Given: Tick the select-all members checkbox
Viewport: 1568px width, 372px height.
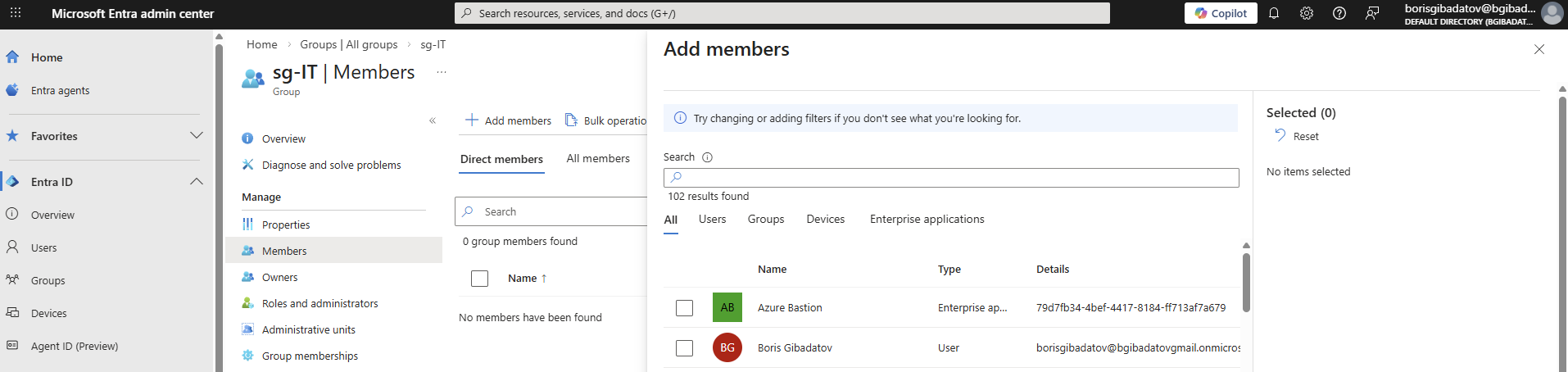Looking at the screenshot, I should pos(480,279).
